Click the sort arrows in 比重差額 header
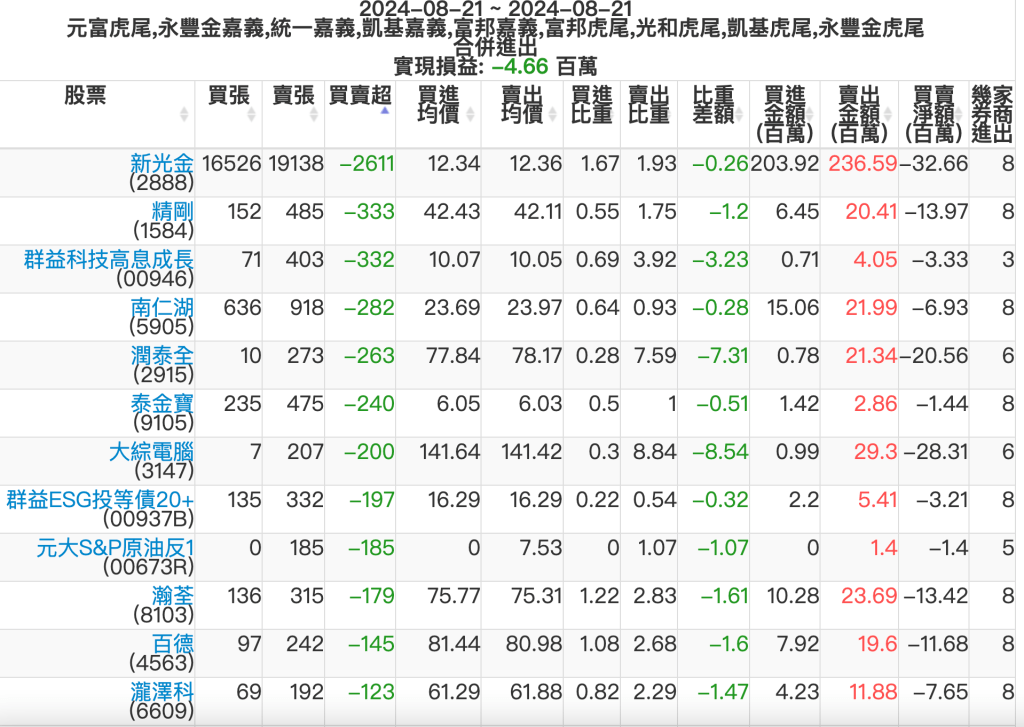The width and height of the screenshot is (1024, 727). tap(740, 114)
